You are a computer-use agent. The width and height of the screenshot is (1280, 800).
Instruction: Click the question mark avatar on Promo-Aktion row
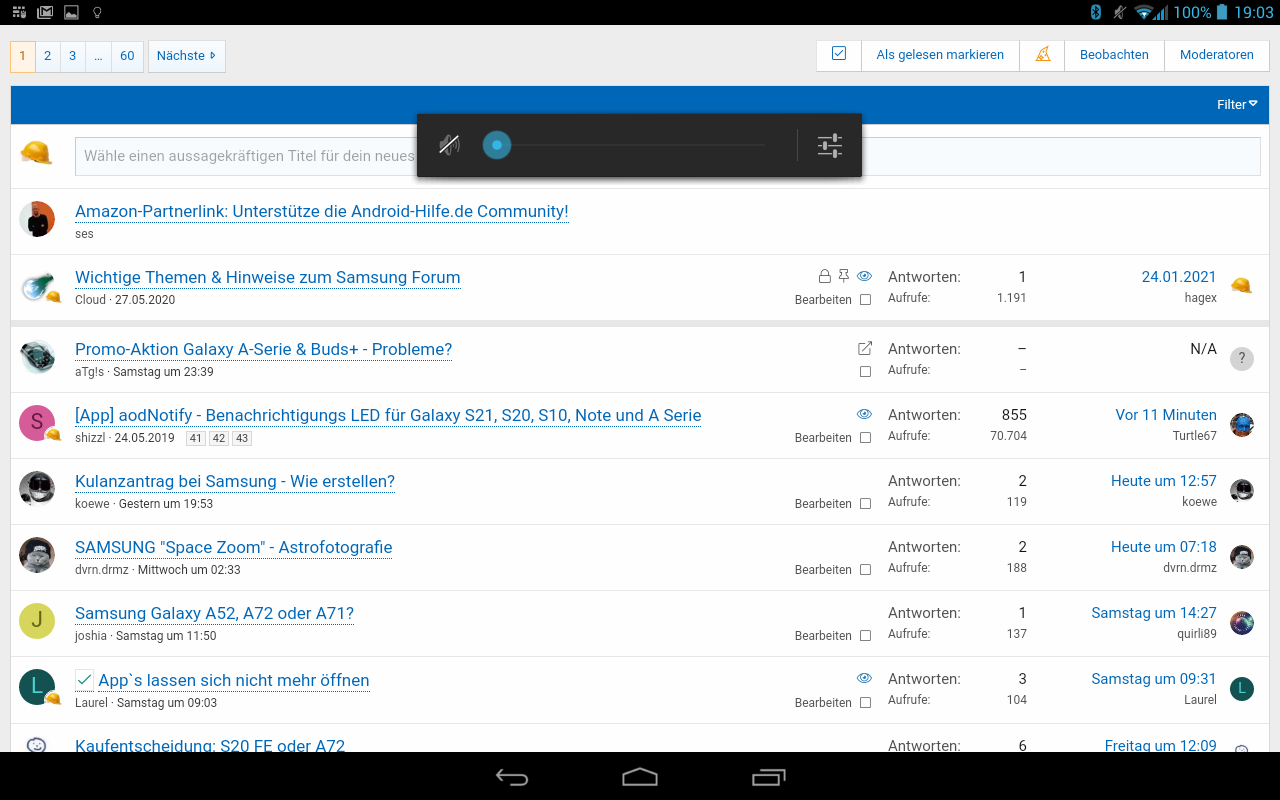1242,359
